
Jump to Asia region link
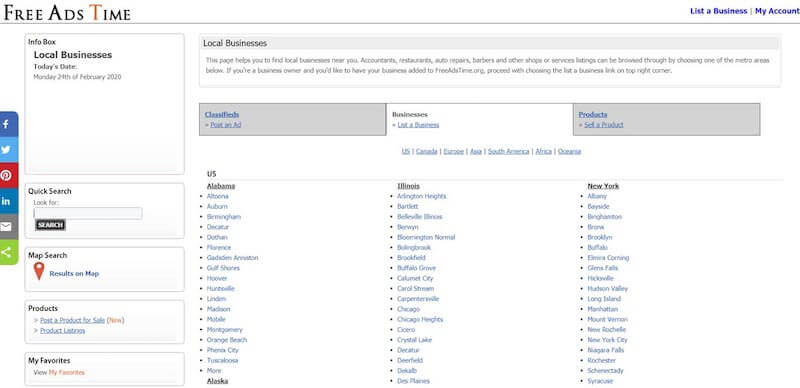coord(476,151)
